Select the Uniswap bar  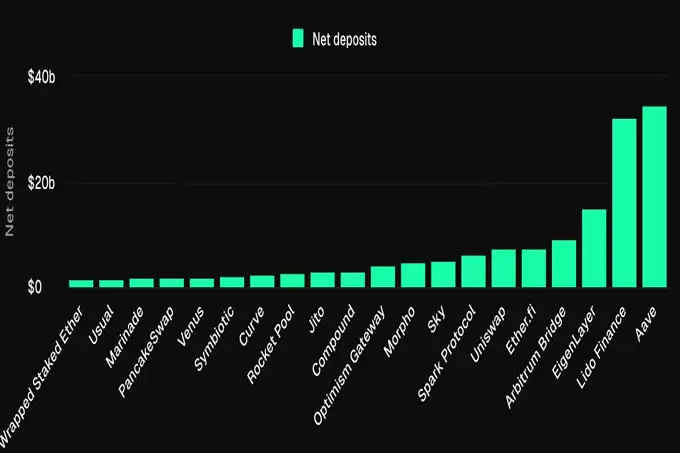click(x=503, y=268)
